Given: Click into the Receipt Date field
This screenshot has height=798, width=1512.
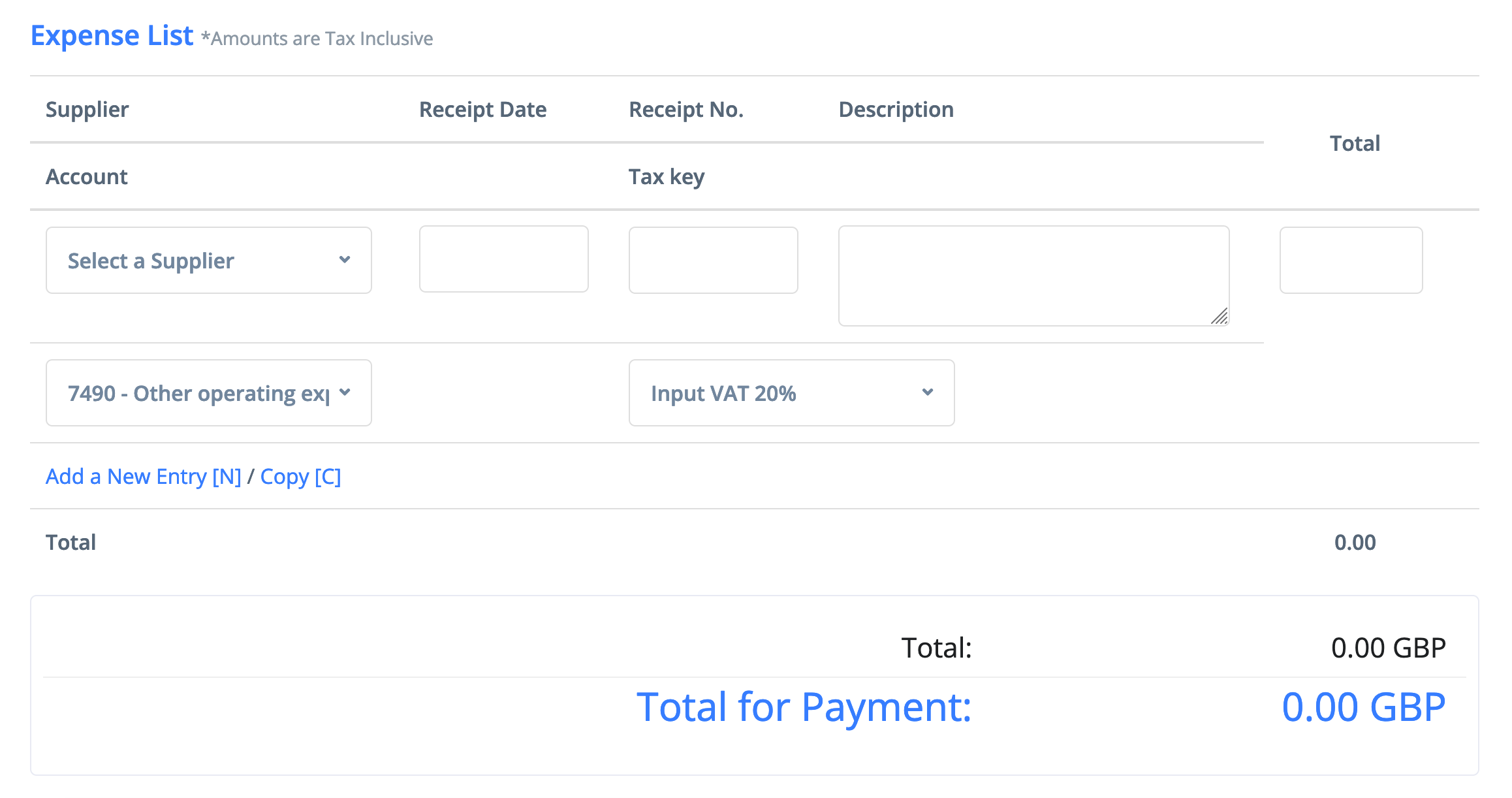Looking at the screenshot, I should [503, 259].
